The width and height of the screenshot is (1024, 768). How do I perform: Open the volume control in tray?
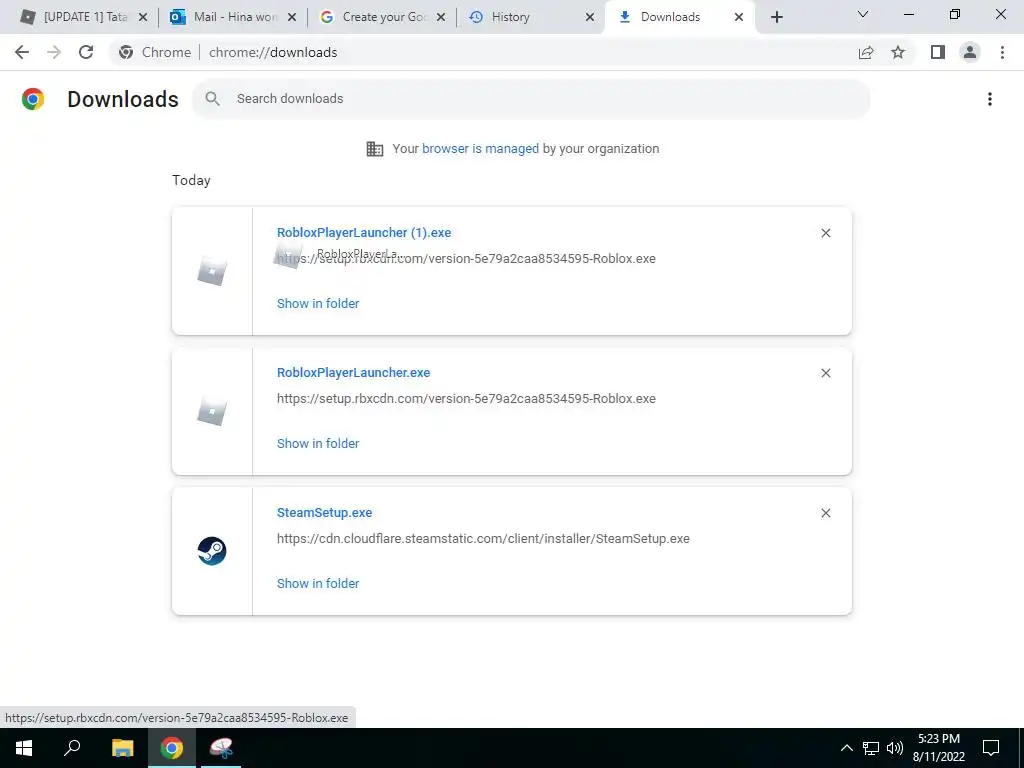pyautogui.click(x=895, y=748)
